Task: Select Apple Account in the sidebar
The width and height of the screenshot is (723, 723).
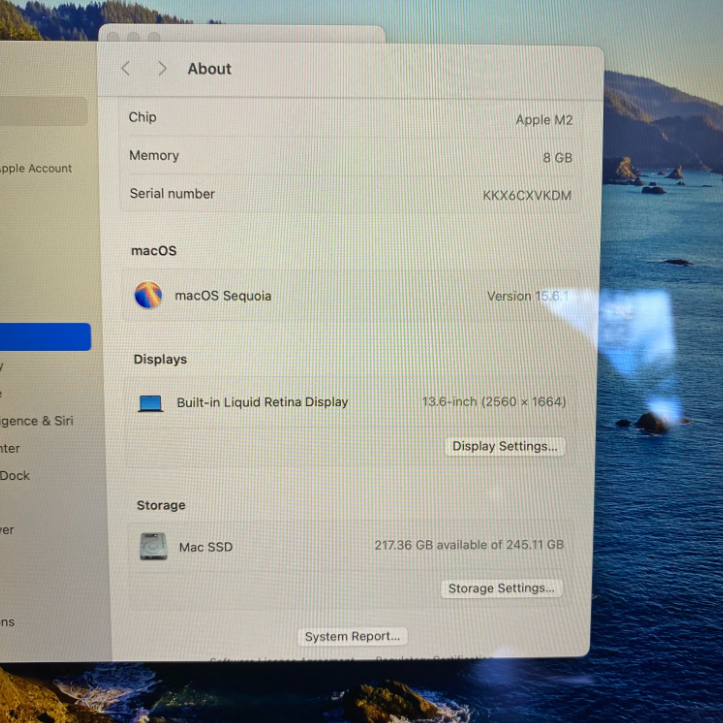Action: tap(36, 169)
